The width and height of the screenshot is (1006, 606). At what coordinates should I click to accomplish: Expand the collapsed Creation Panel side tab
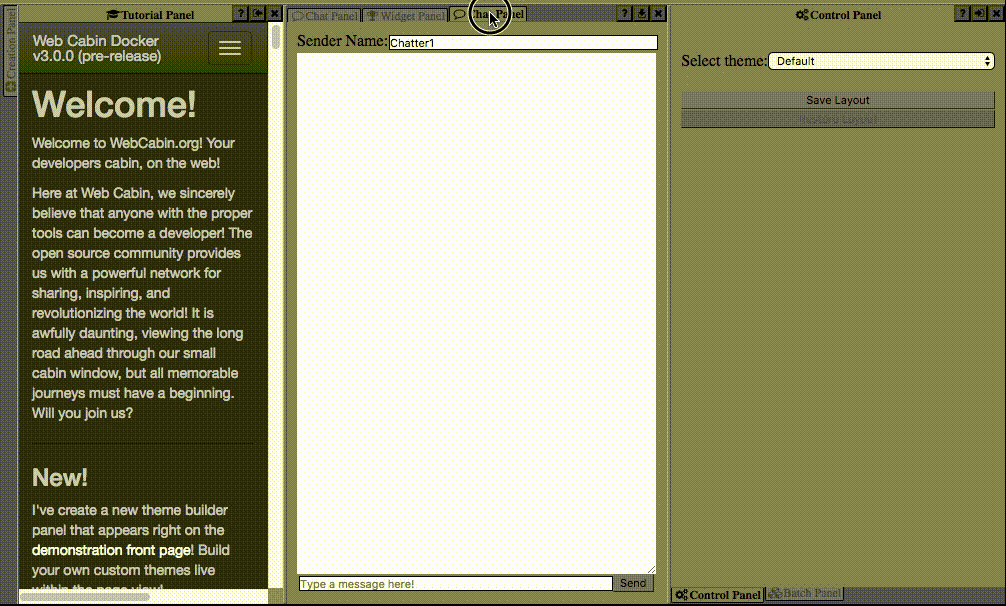10,51
